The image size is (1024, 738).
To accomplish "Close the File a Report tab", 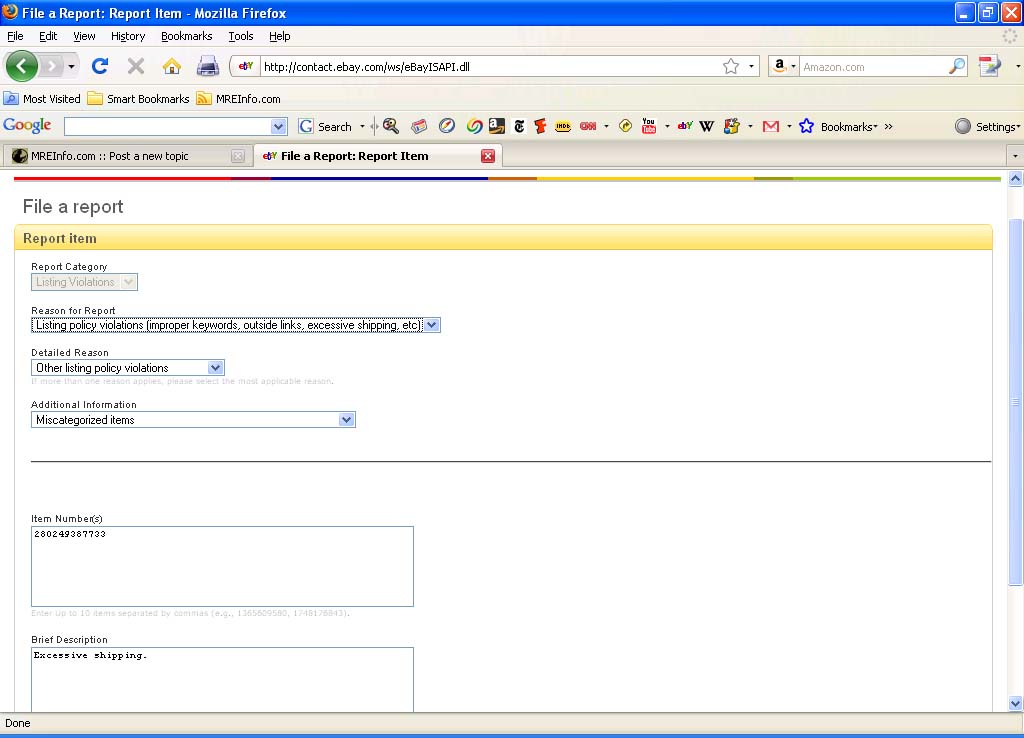I will click(x=488, y=156).
